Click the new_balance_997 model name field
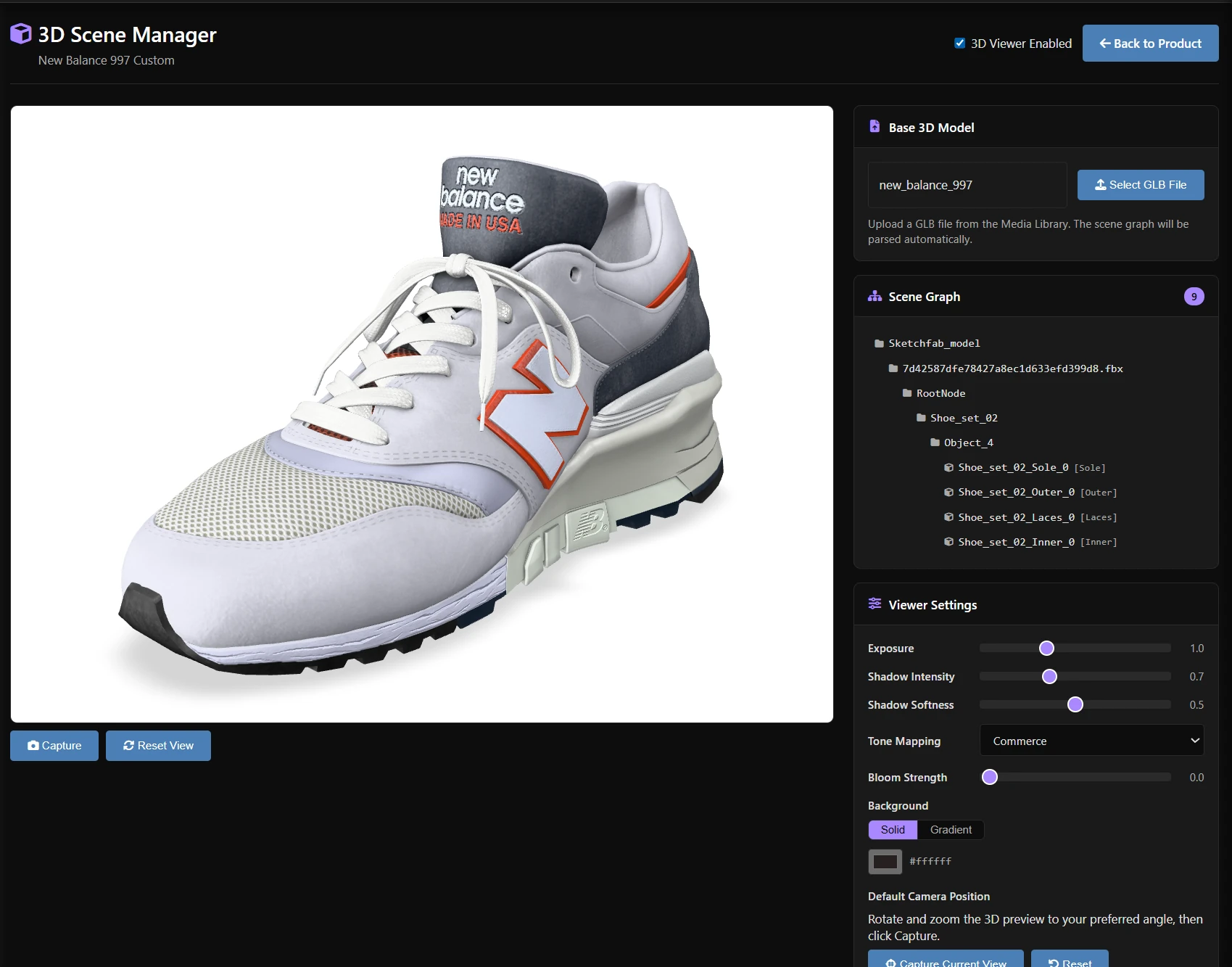The width and height of the screenshot is (1232, 967). (967, 185)
